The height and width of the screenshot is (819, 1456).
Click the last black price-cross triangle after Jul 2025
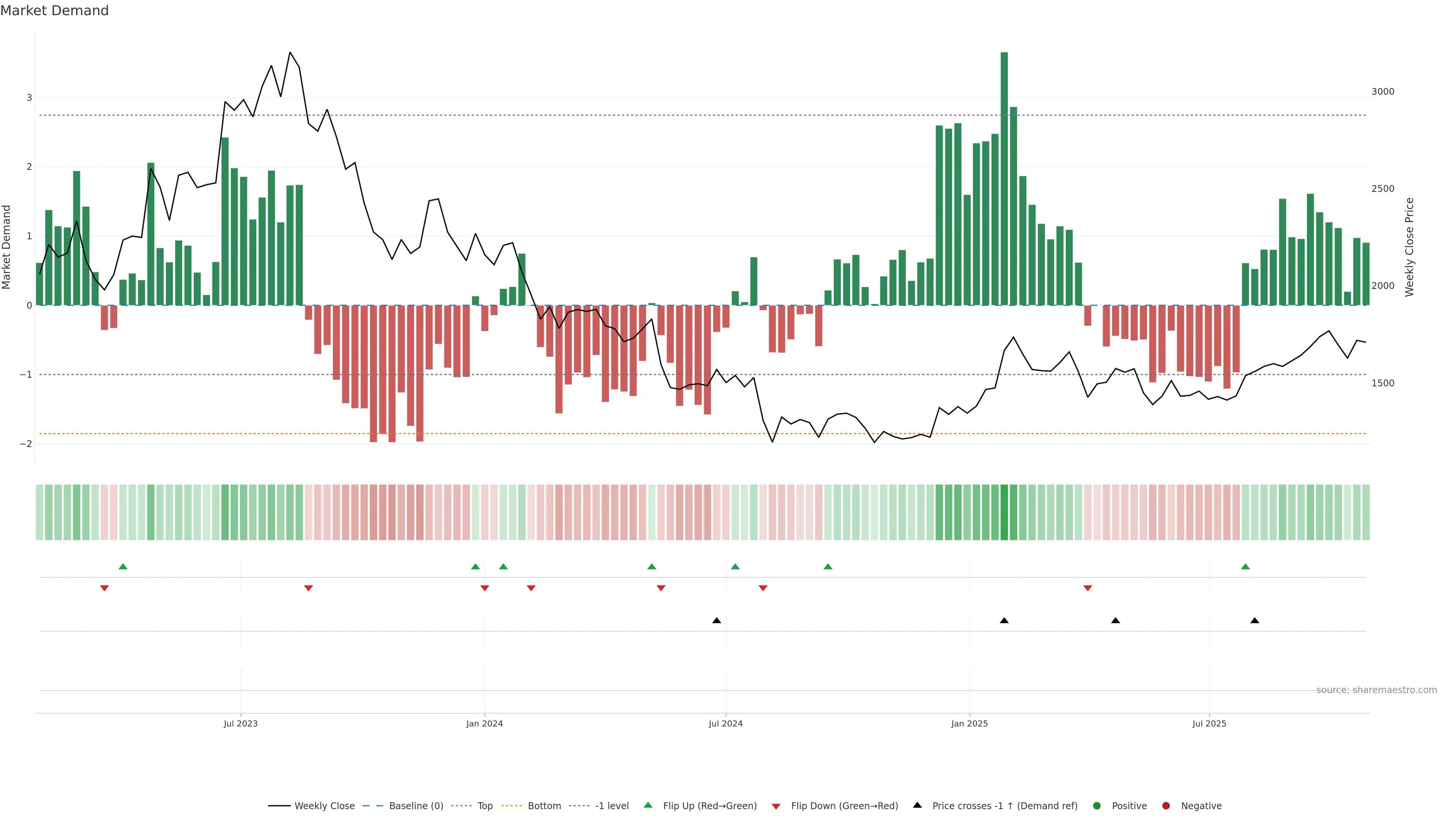click(x=1255, y=621)
